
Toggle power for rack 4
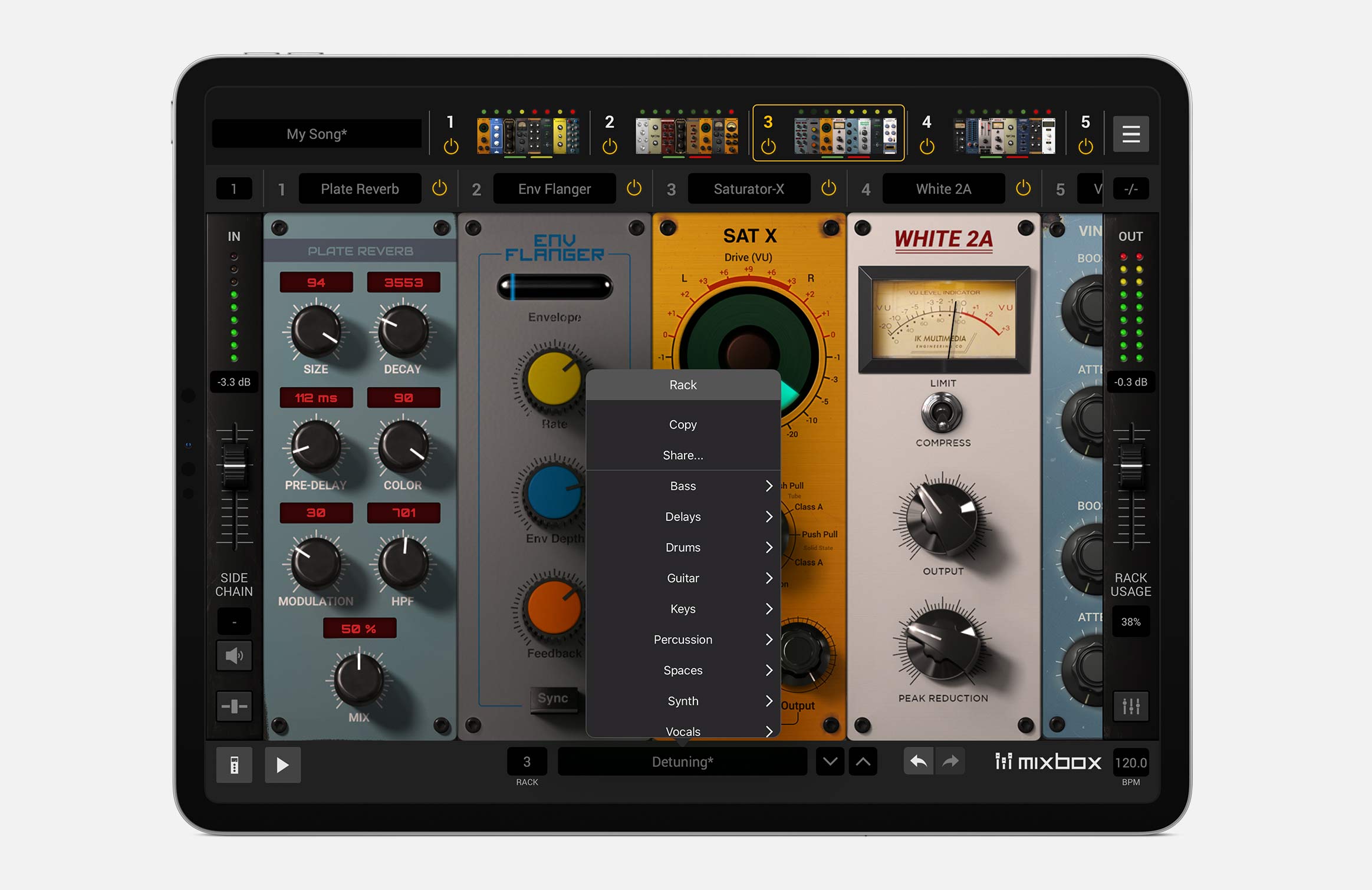[x=927, y=146]
